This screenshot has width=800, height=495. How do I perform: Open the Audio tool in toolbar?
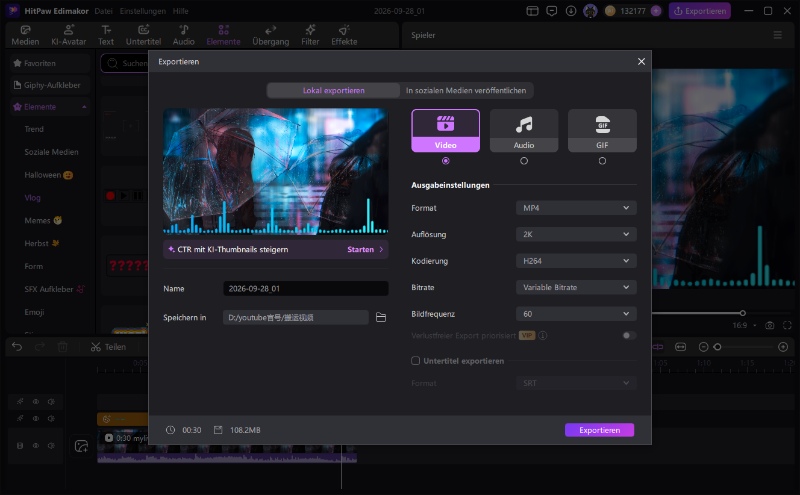click(x=184, y=35)
